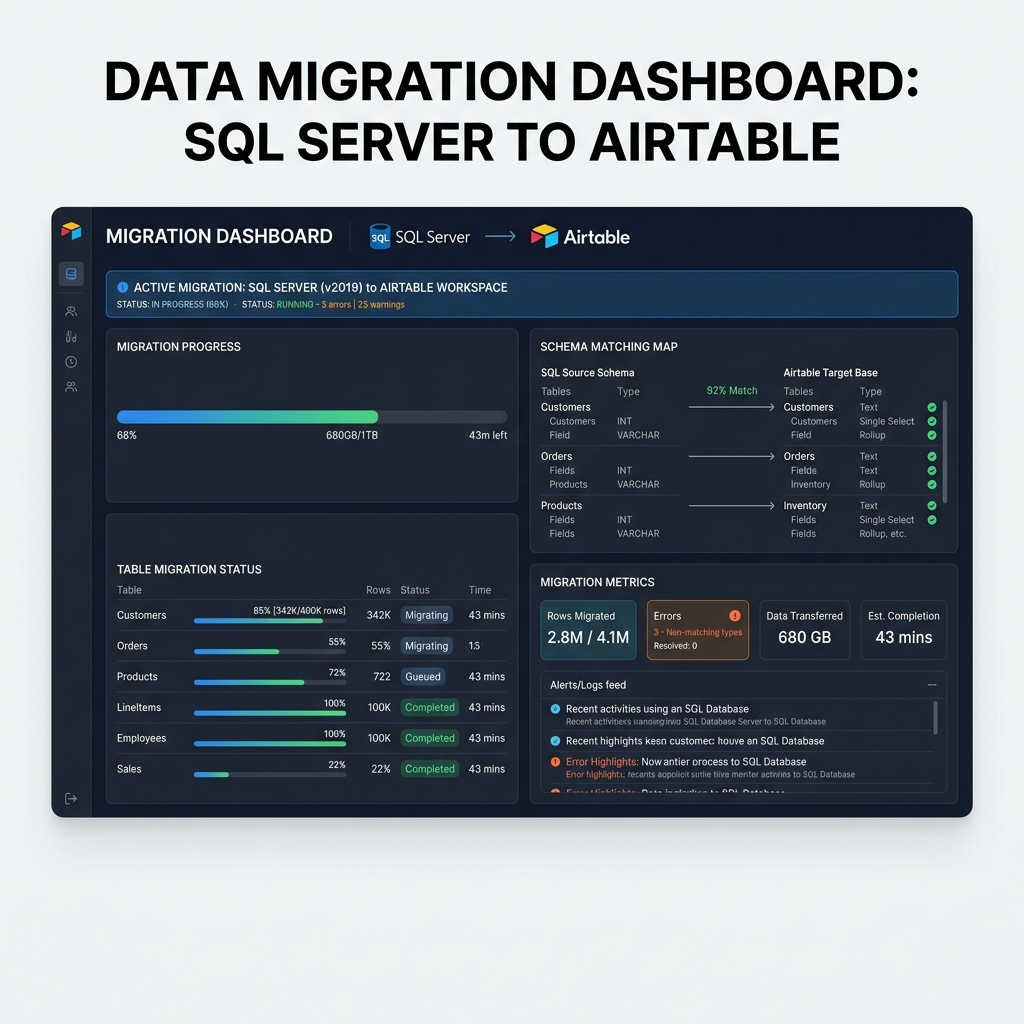
Task: Open the clock history icon in the sidebar
Action: [71, 362]
